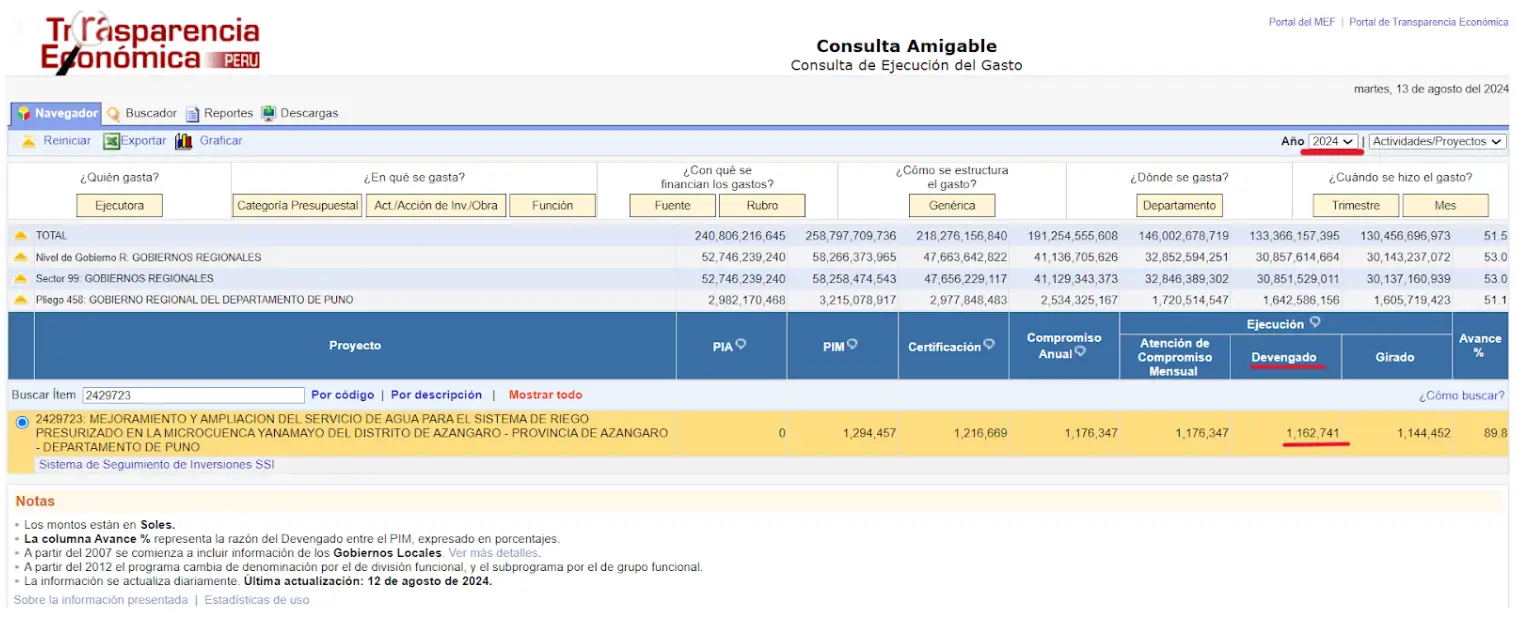
Task: Open the Año 2024 dropdown
Action: click(x=1333, y=142)
